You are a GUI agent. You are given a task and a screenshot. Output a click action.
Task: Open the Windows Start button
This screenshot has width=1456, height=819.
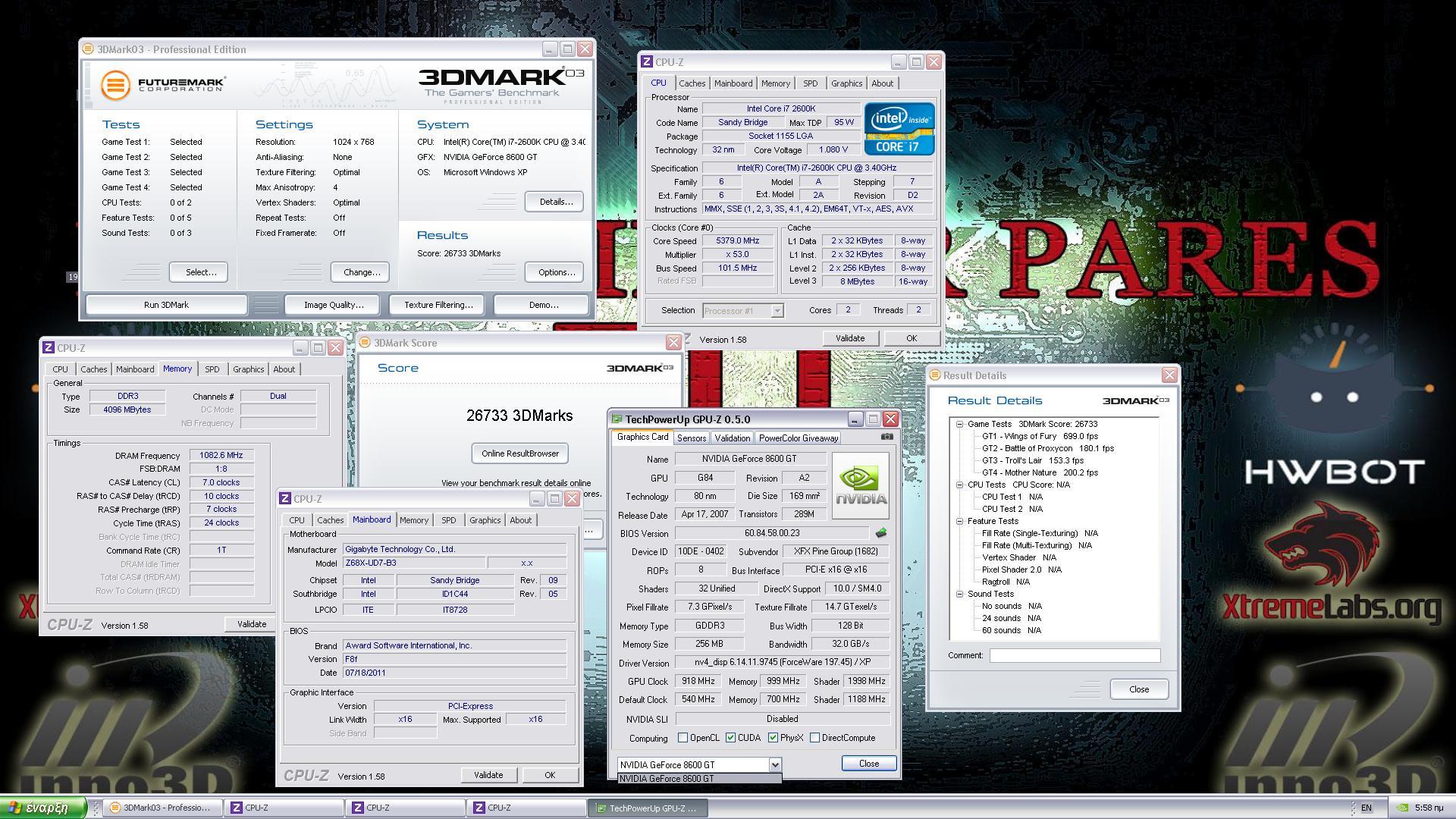pyautogui.click(x=43, y=808)
